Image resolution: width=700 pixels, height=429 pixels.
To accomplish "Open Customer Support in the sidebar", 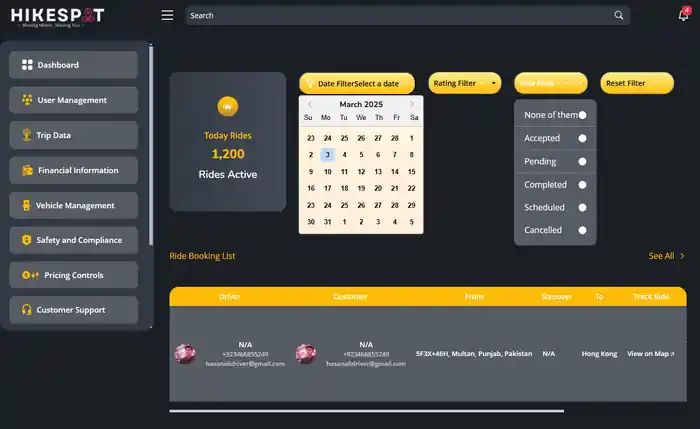I will (74, 309).
